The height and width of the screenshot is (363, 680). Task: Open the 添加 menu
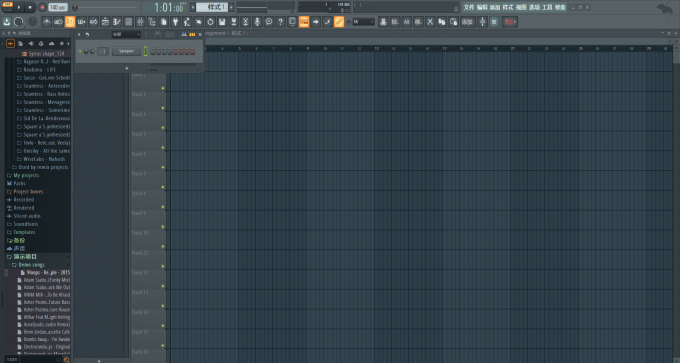pyautogui.click(x=495, y=7)
